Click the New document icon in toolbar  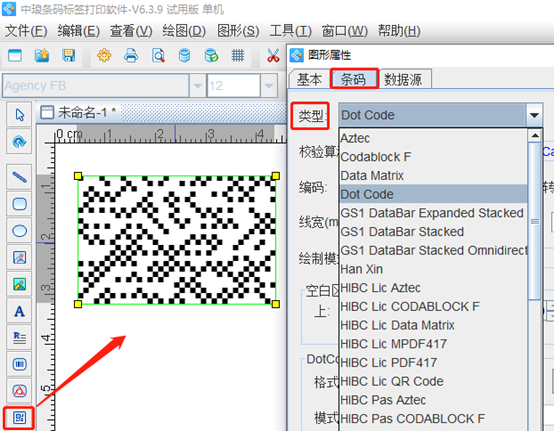click(x=15, y=55)
